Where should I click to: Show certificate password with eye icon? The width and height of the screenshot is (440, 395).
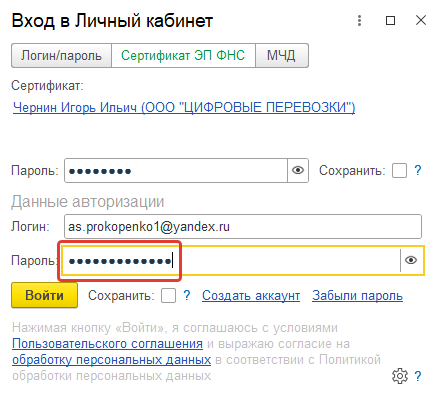[x=298, y=171]
